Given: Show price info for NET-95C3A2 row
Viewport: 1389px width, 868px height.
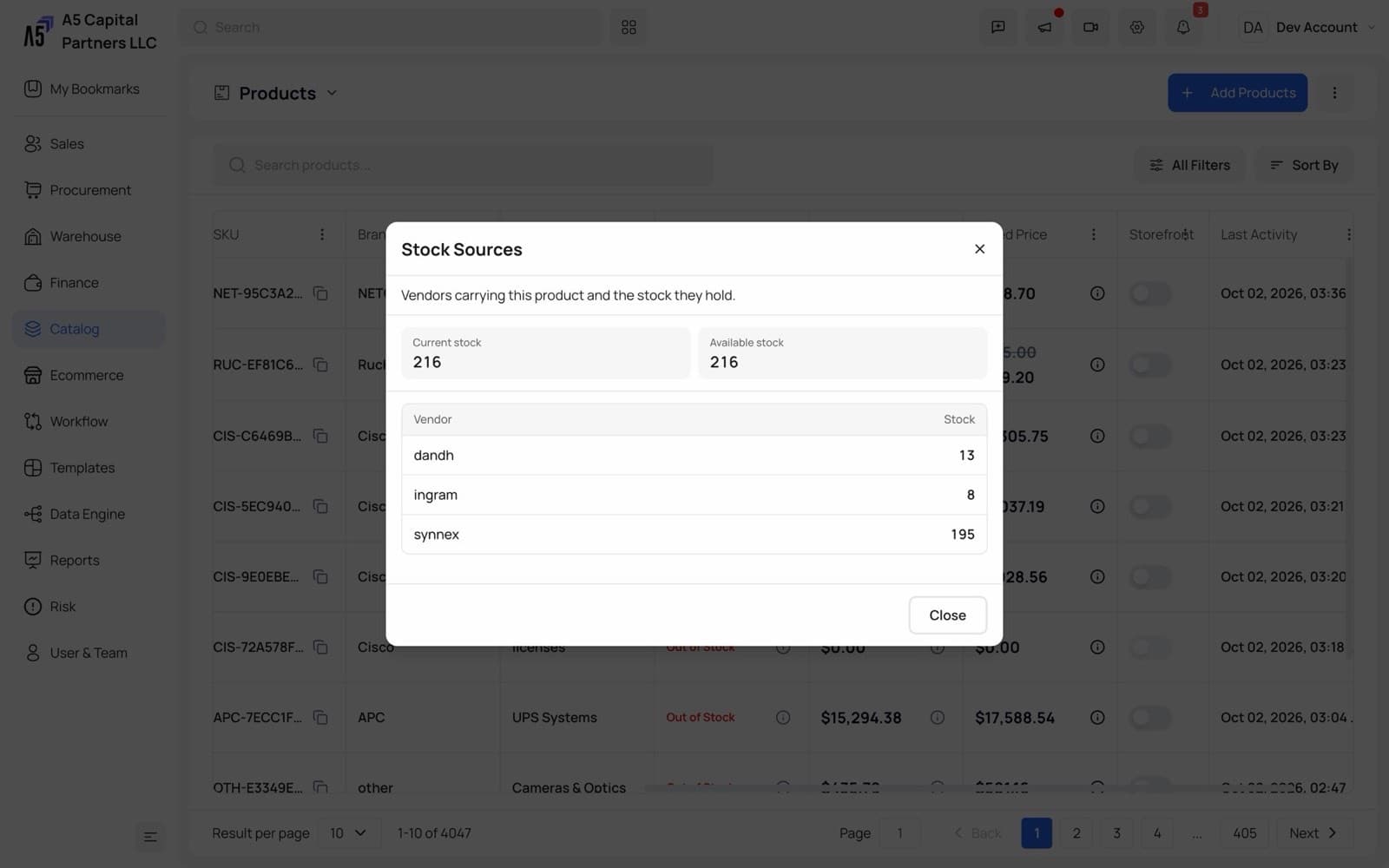Looking at the screenshot, I should 1097,293.
